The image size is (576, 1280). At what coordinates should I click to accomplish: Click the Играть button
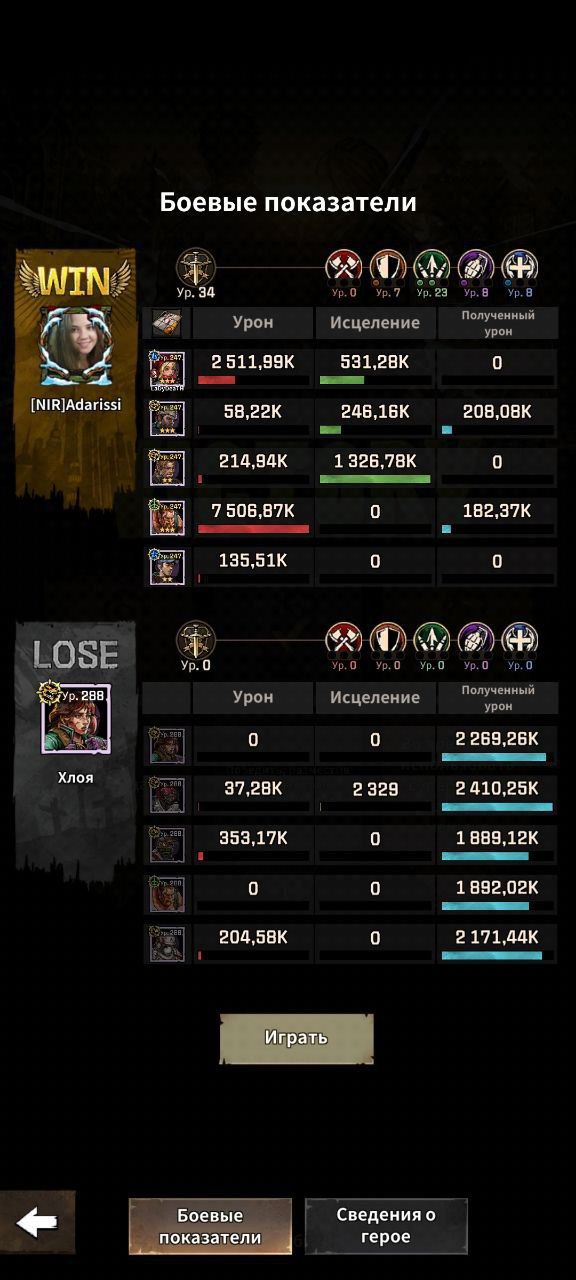pyautogui.click(x=297, y=1038)
